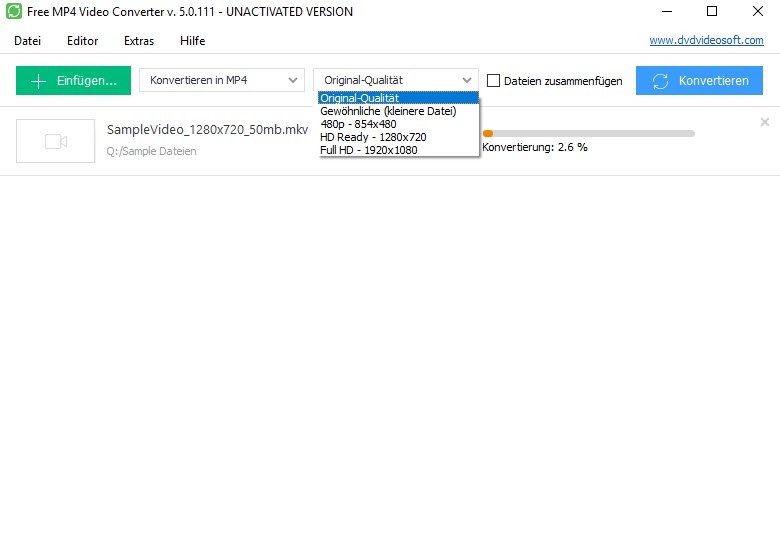Select HD Ready - 1280x720 option

(398, 137)
